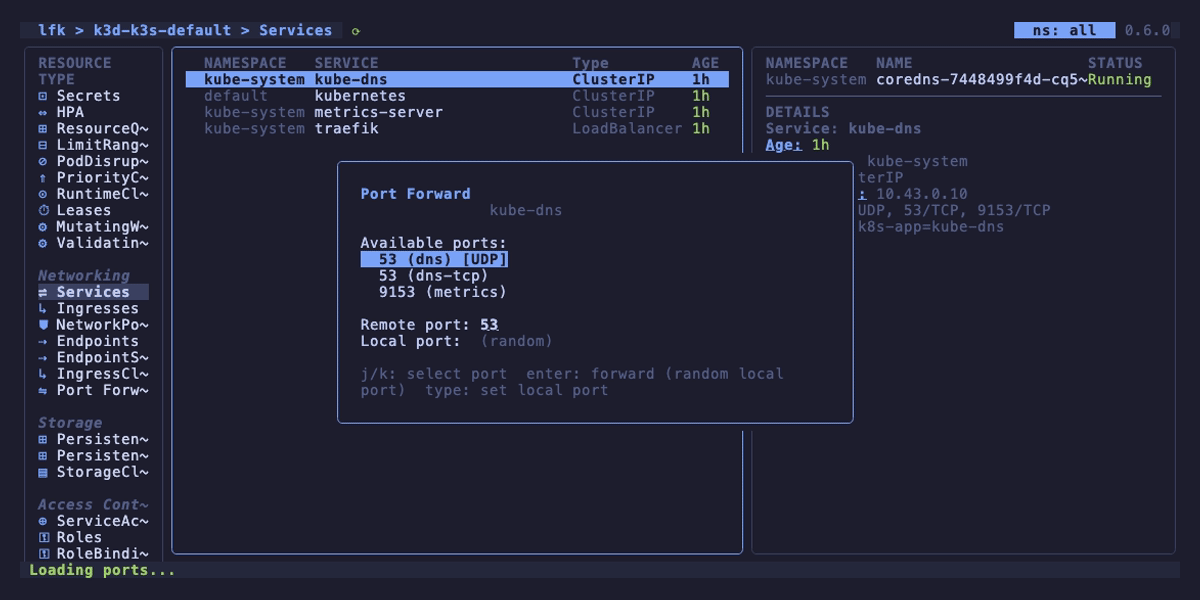Click the Remote port 53 value
The height and width of the screenshot is (600, 1200).
coord(489,325)
